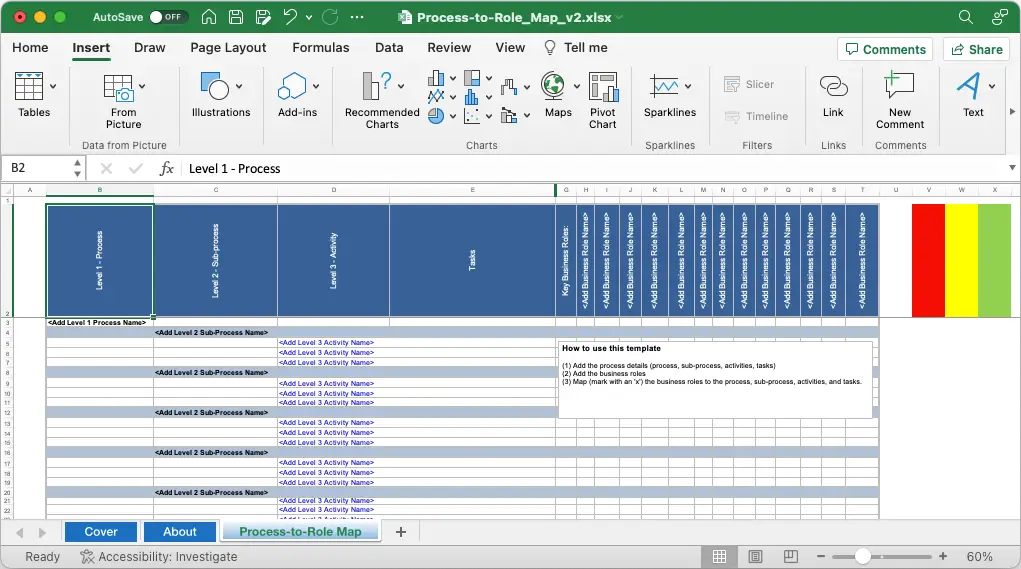The height and width of the screenshot is (569, 1021).
Task: Expand the Sparklines dropdown arrow
Action: [x=688, y=86]
